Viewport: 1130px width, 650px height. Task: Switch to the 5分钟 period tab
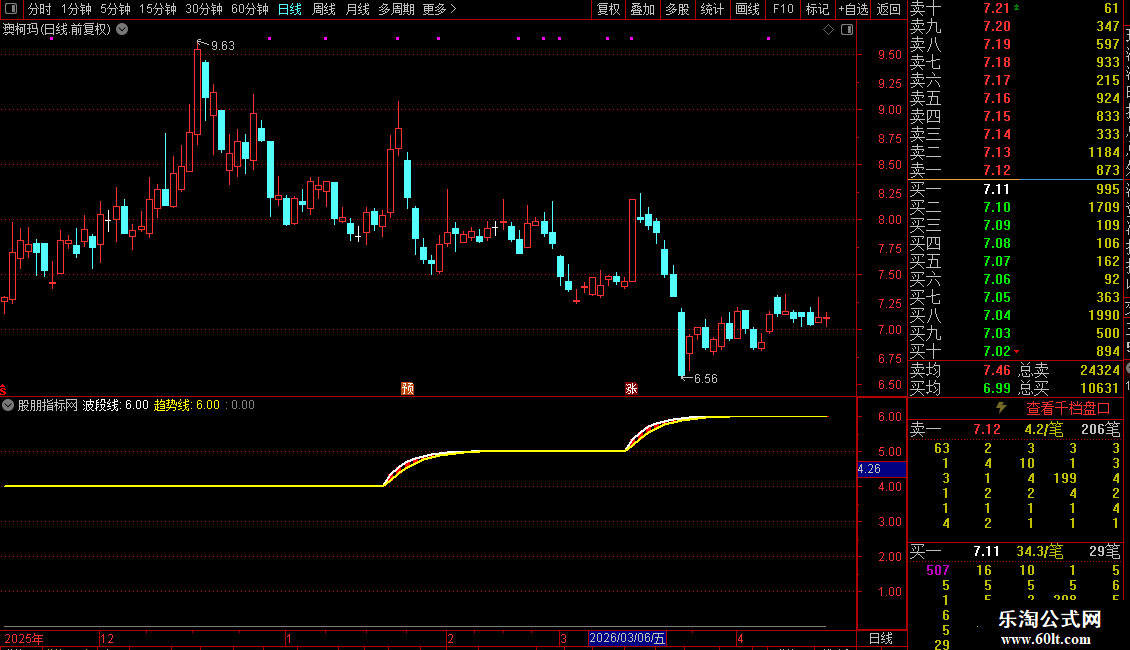point(115,9)
